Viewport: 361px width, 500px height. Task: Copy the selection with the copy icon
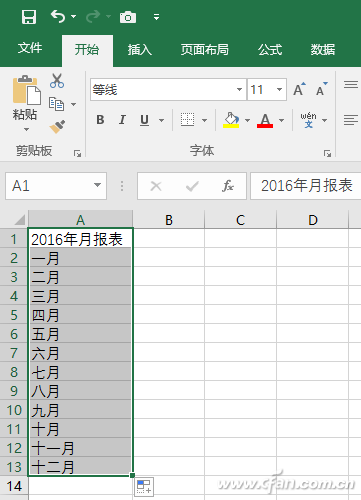(x=56, y=104)
